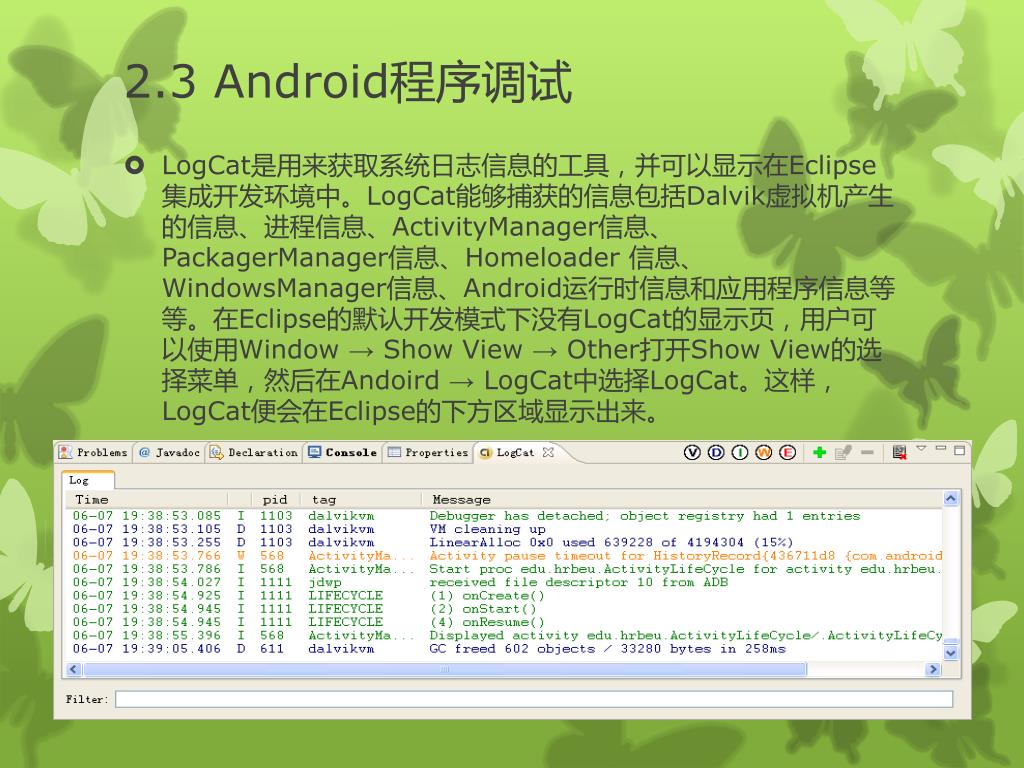Select log row '(4) onResume()'
The height and width of the screenshot is (768, 1024).
(x=505, y=622)
